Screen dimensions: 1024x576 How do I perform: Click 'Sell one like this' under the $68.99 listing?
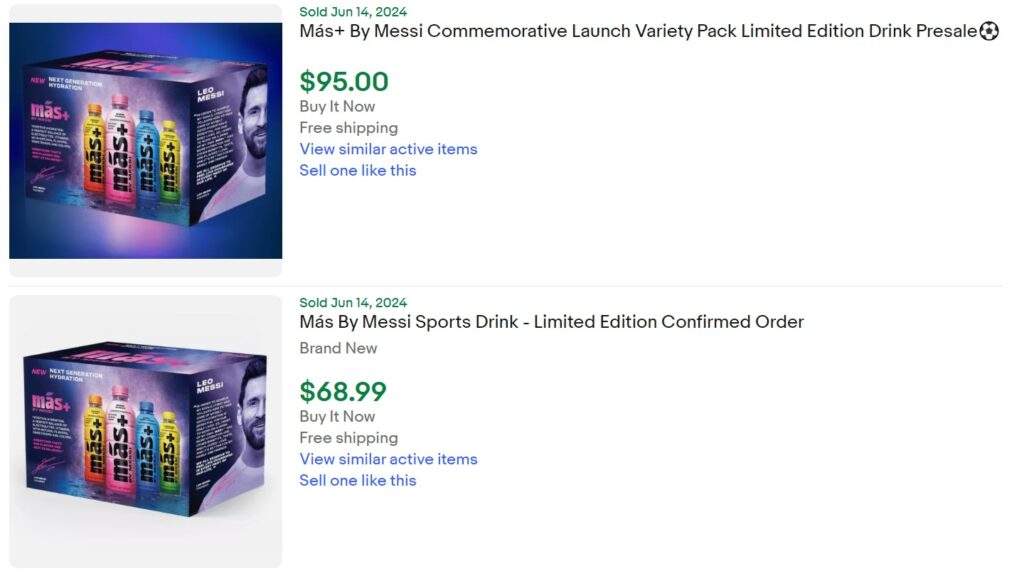(357, 480)
